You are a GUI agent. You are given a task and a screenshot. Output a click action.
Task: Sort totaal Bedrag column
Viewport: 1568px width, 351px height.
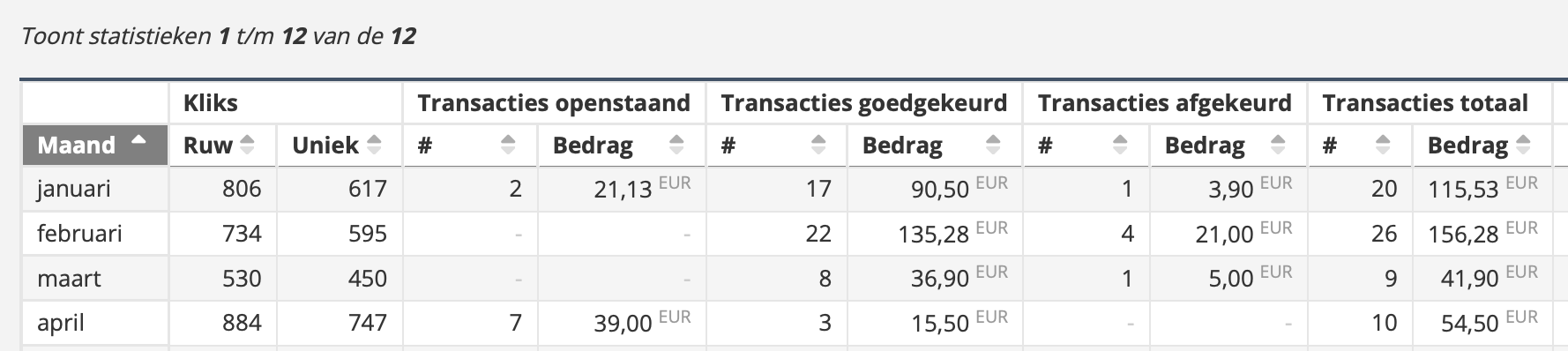(x=1482, y=145)
